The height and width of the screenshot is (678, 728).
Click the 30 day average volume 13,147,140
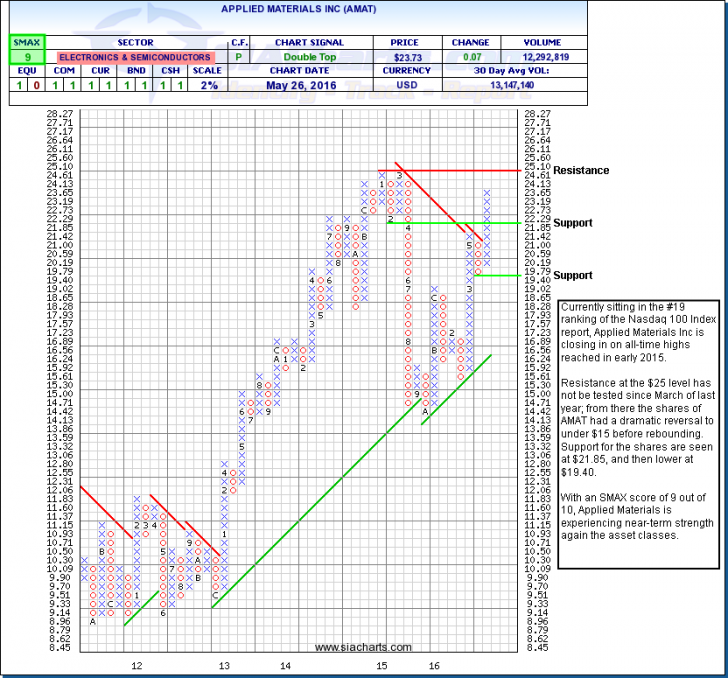click(543, 85)
